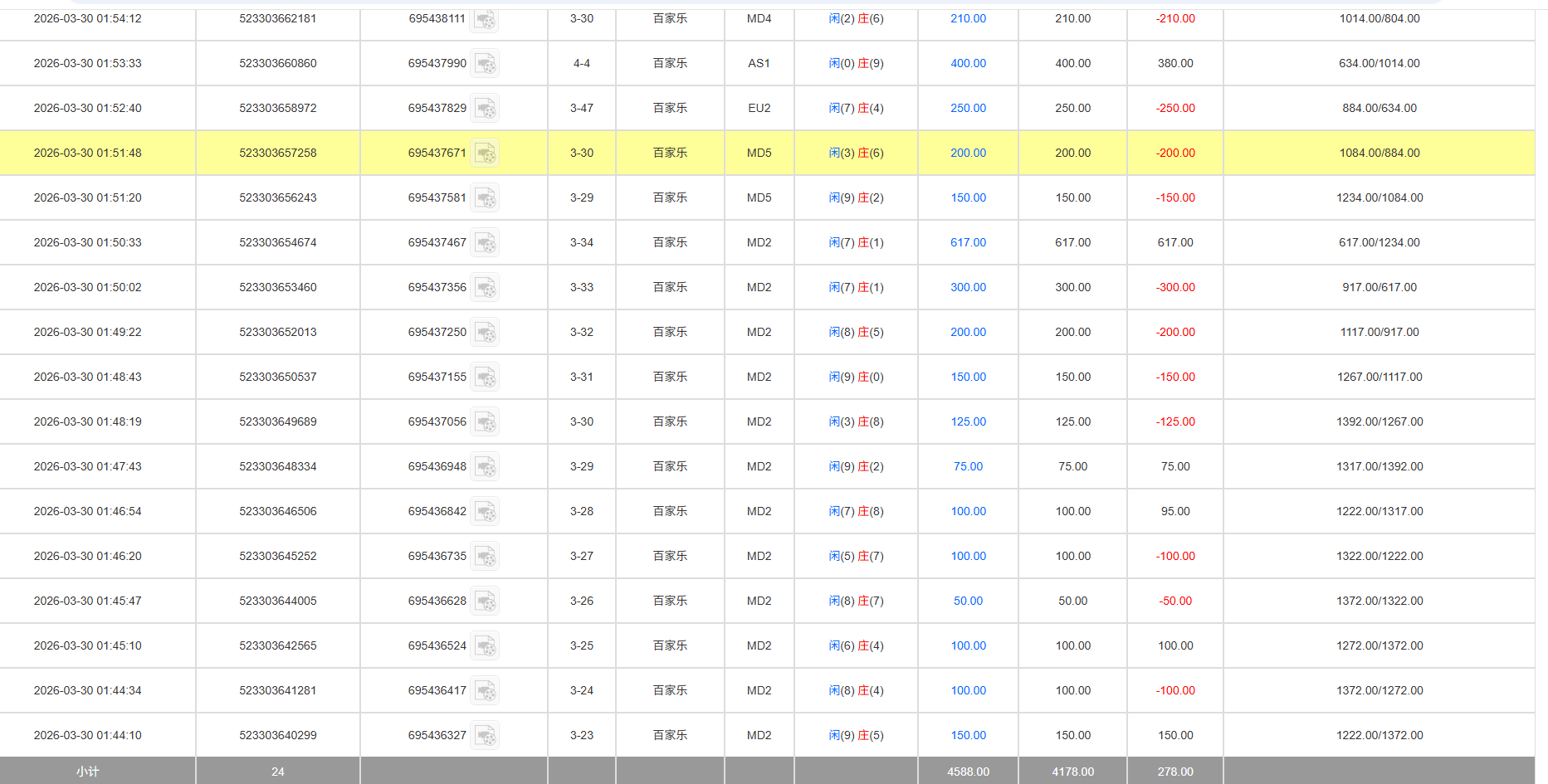Select the highlighted row for order 523303657258

pyautogui.click(x=277, y=153)
